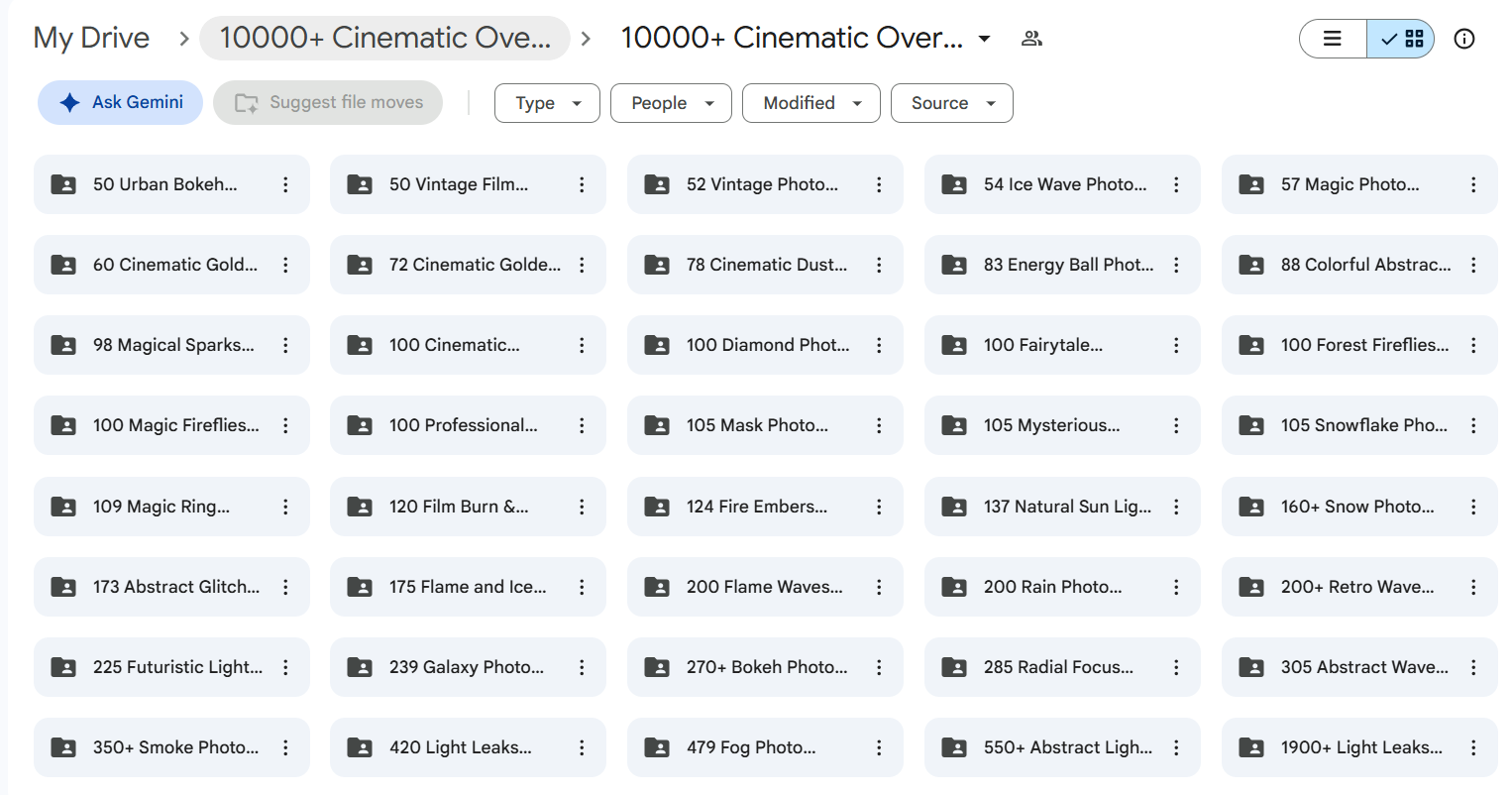Select the 420 Light Leaks folder
Screen dimensions: 1512x795
[x=468, y=747]
